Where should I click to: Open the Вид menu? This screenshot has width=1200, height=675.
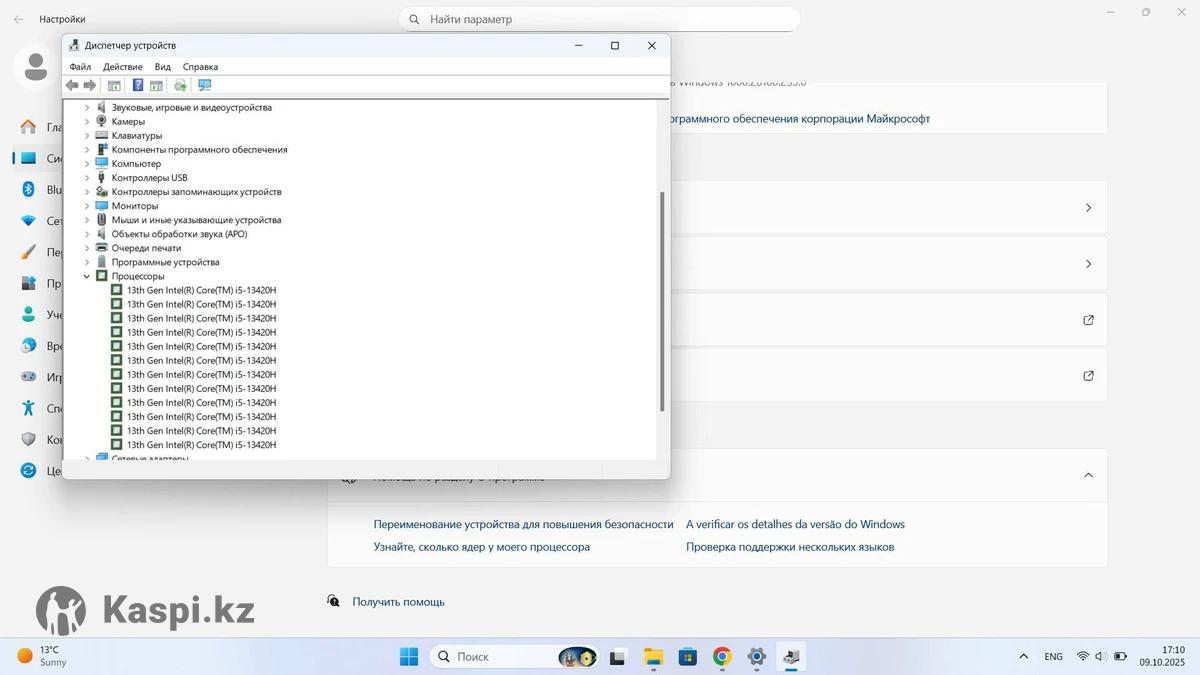tap(162, 67)
